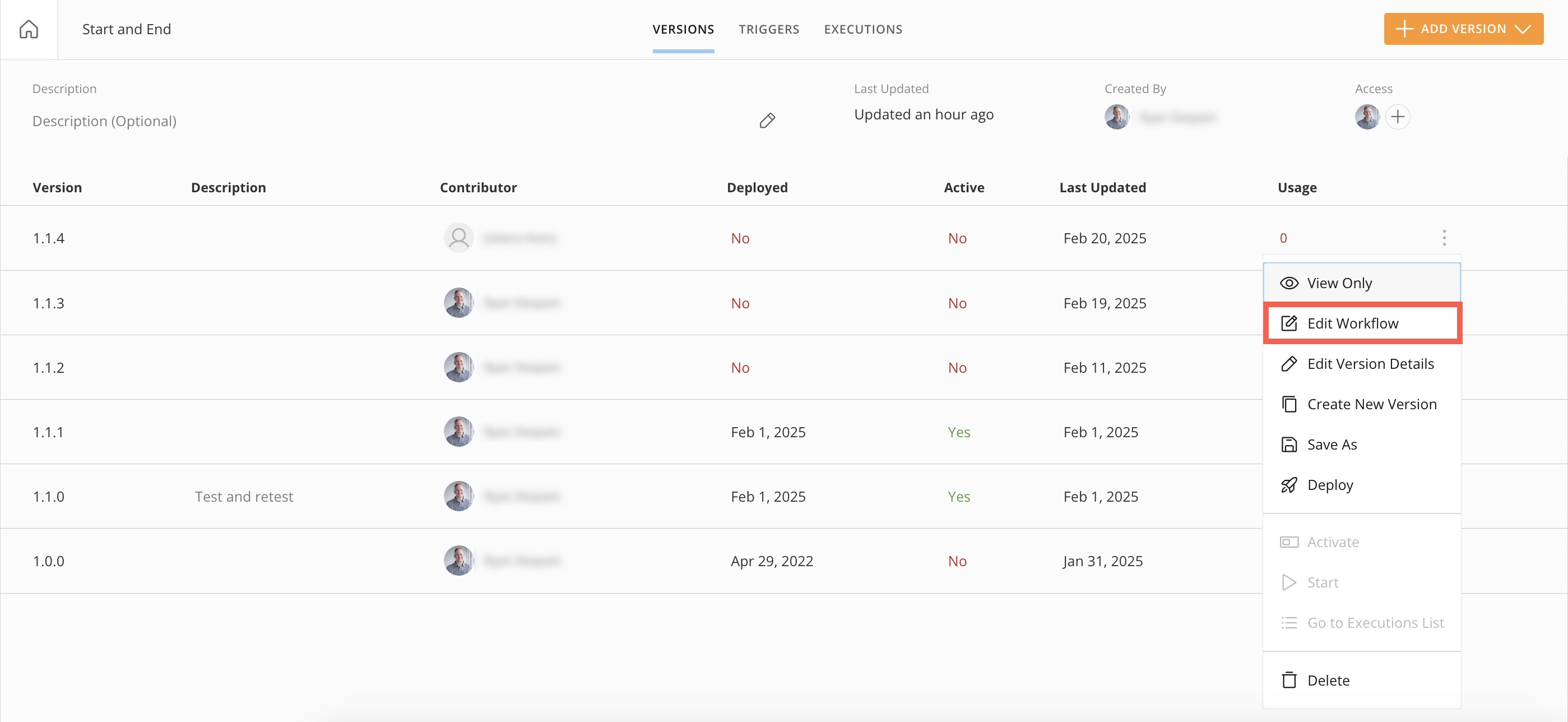Screen dimensions: 1568x722
Task: Click version 1.0.0 in the table
Action: click(48, 560)
